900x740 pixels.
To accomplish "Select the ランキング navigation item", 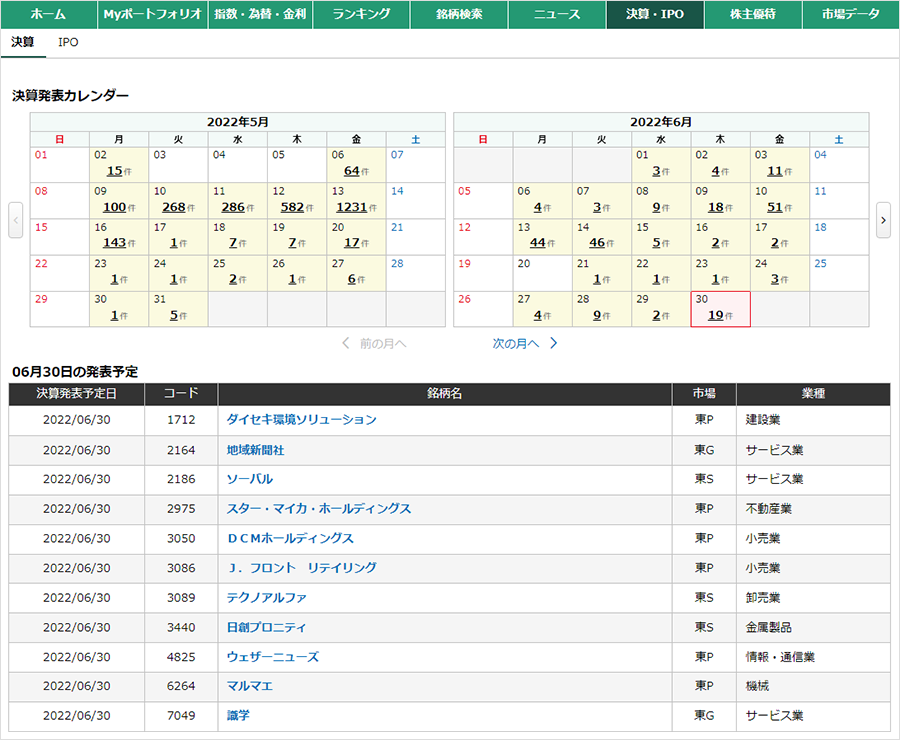I will tap(361, 15).
